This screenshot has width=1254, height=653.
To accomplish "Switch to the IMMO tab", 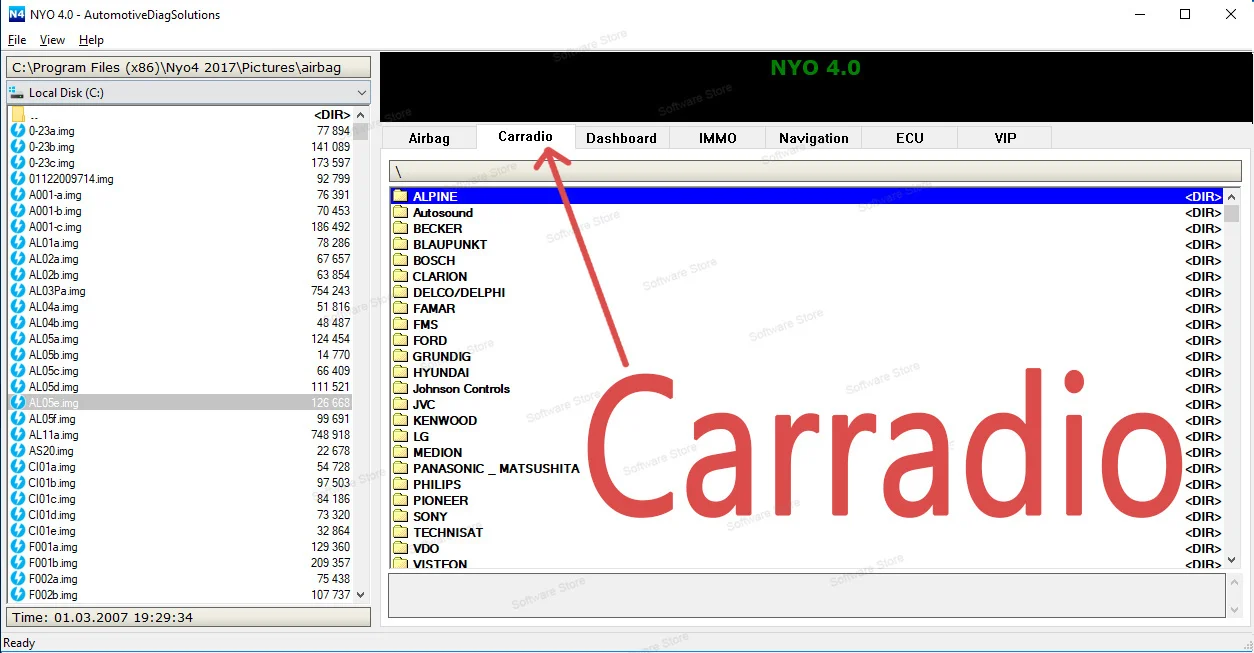I will pyautogui.click(x=717, y=138).
